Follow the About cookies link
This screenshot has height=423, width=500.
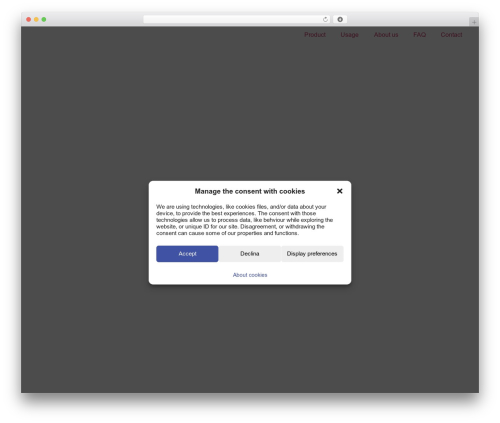coord(250,275)
